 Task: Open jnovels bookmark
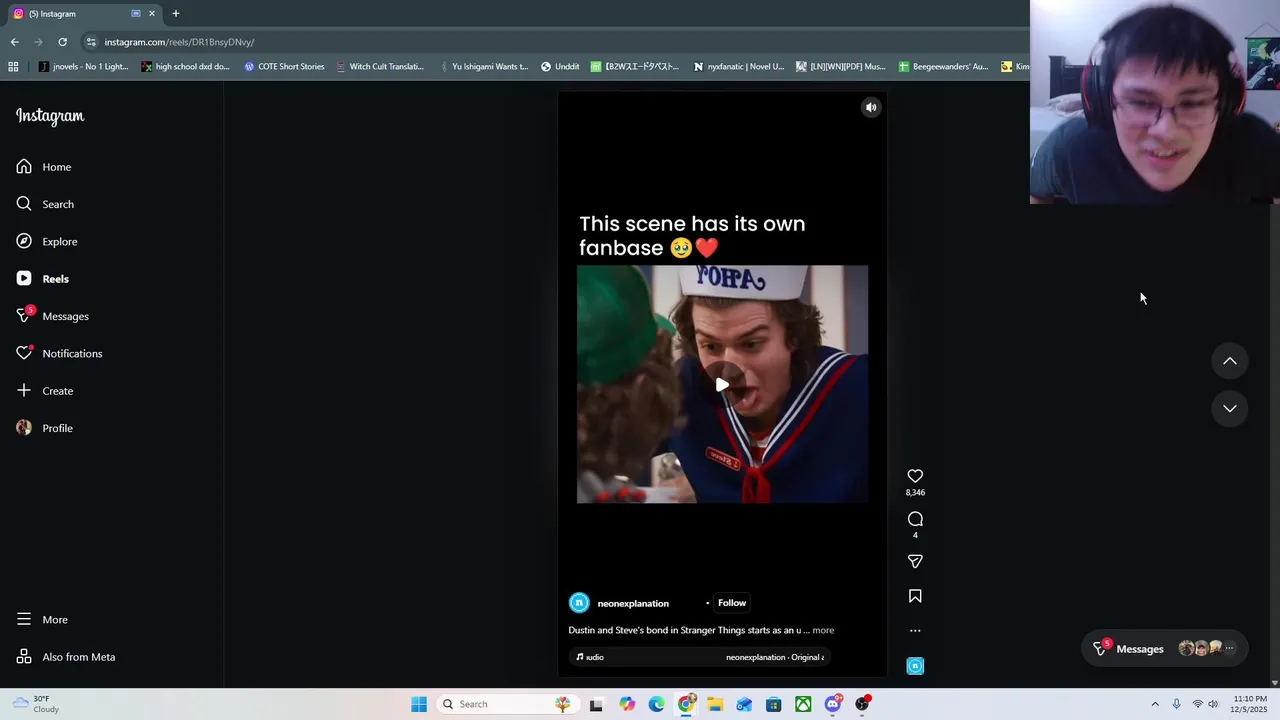point(84,67)
